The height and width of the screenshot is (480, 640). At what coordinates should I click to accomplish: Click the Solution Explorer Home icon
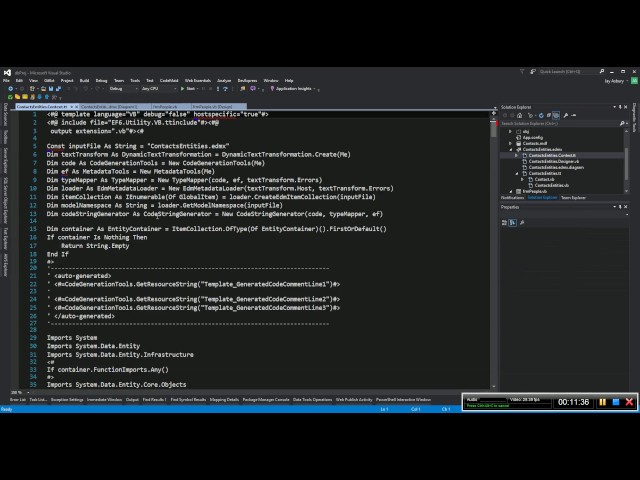(x=519, y=116)
